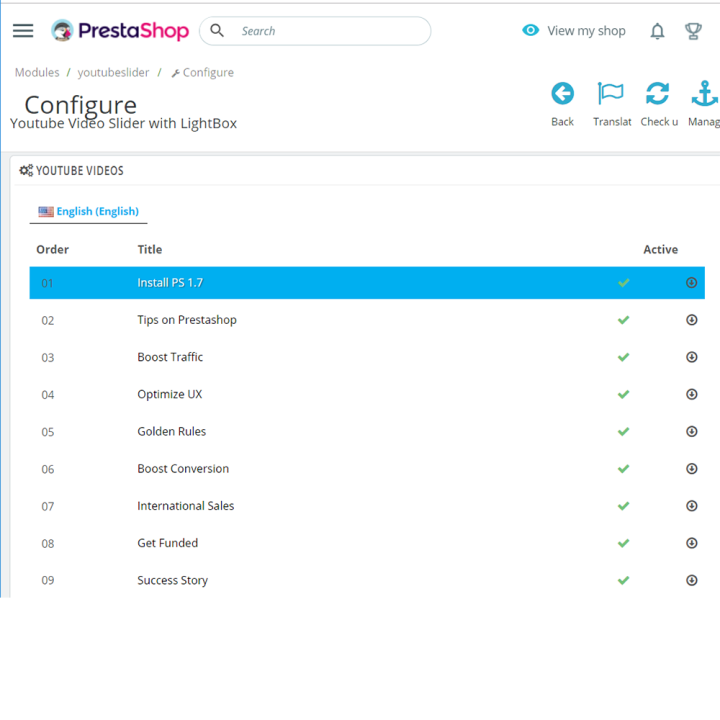Select the International Sales video row
Viewport: 720px width, 720px height.
[x=367, y=506]
